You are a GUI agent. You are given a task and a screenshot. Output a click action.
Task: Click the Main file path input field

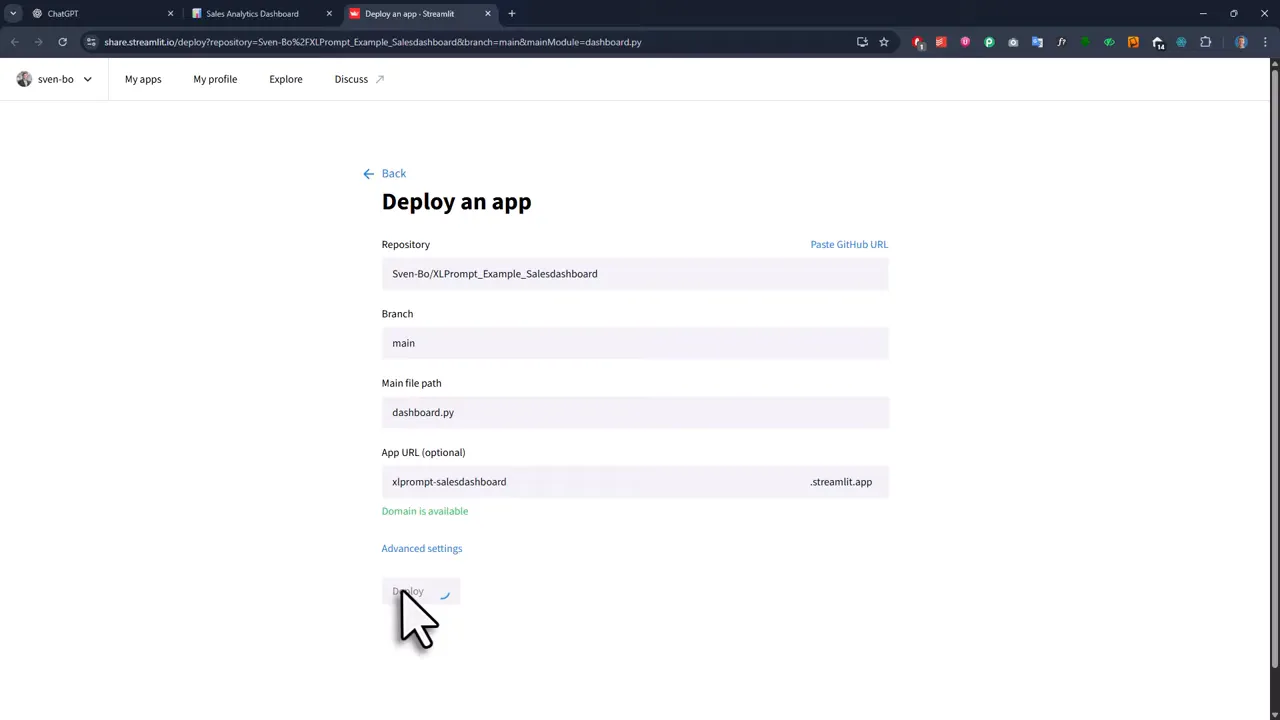coord(635,412)
